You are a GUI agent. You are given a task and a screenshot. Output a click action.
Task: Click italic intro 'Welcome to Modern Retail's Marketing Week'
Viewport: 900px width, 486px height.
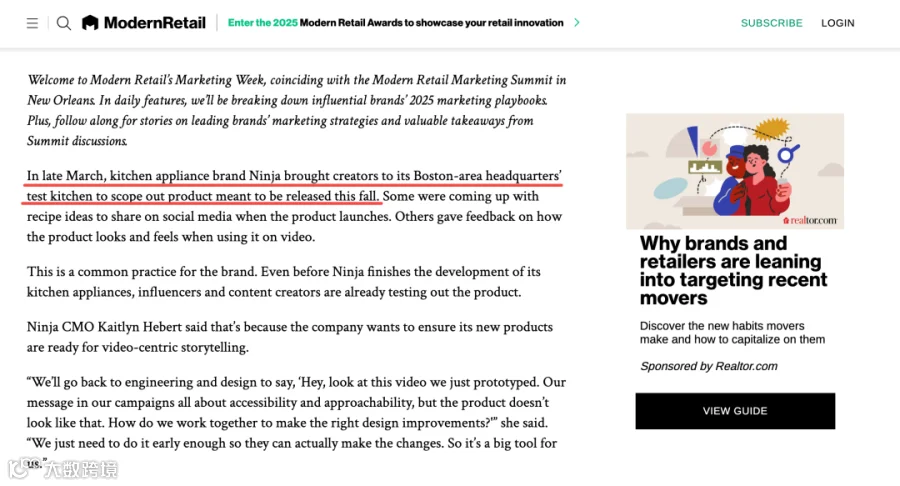[x=297, y=110]
